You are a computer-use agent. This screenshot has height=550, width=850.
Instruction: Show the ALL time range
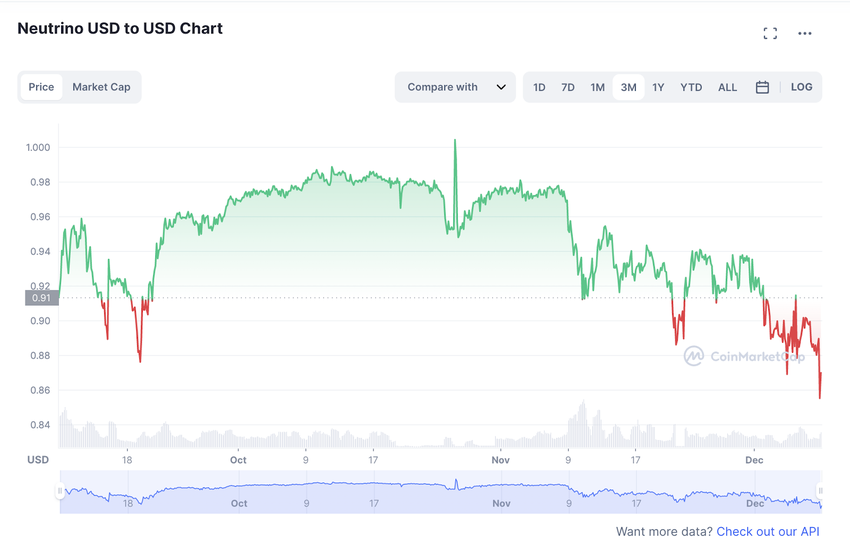727,87
